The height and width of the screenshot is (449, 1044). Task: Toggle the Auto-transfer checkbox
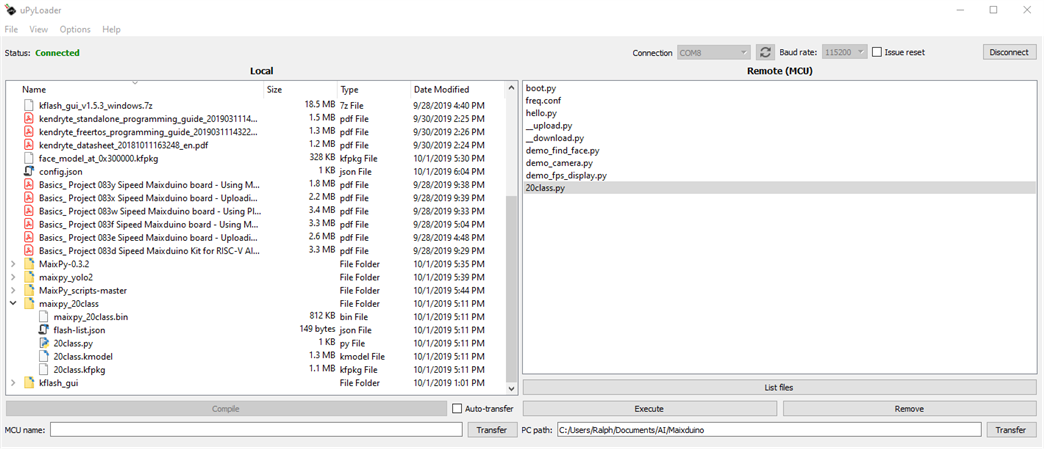point(457,409)
